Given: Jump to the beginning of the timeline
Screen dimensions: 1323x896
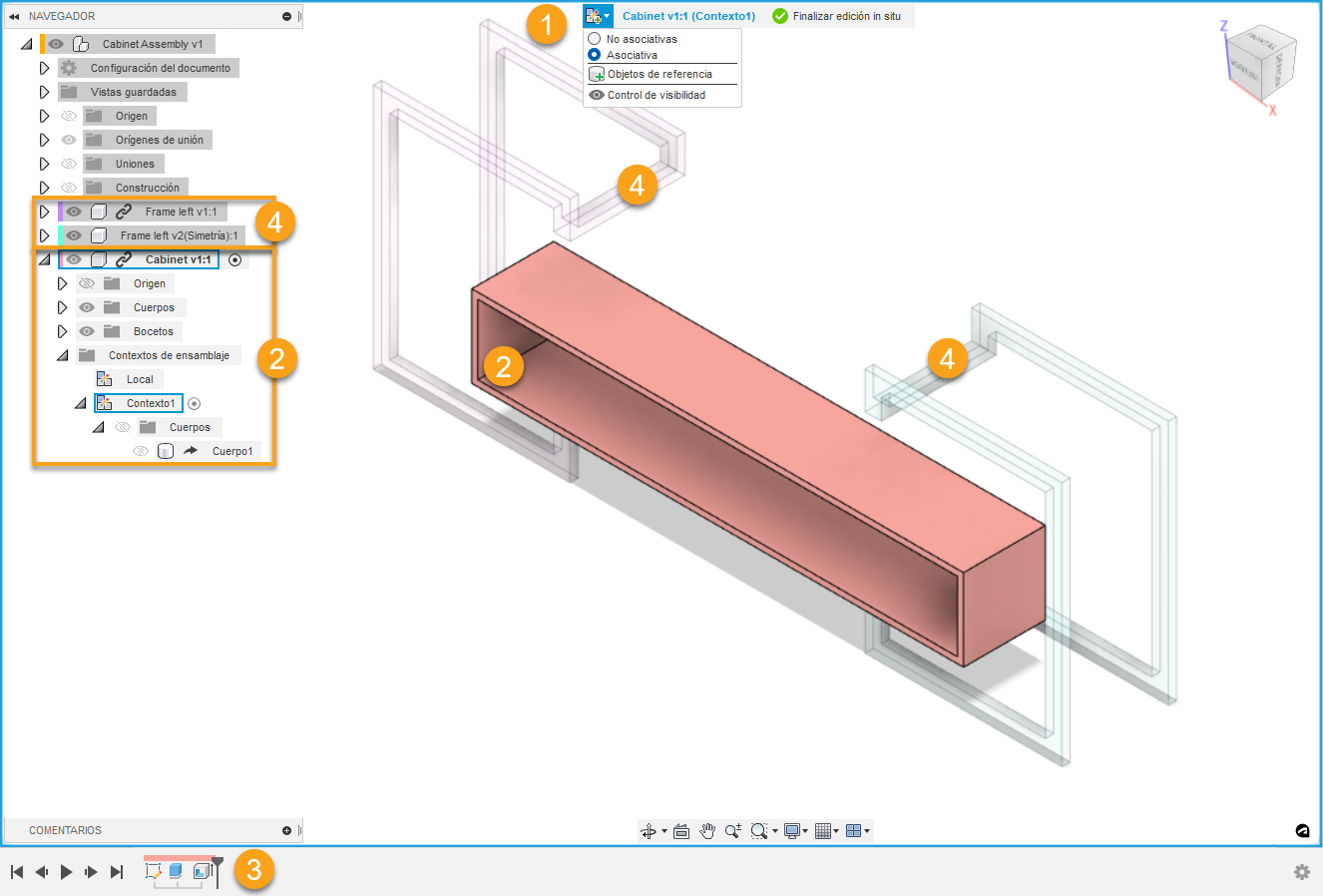Looking at the screenshot, I should tap(17, 872).
